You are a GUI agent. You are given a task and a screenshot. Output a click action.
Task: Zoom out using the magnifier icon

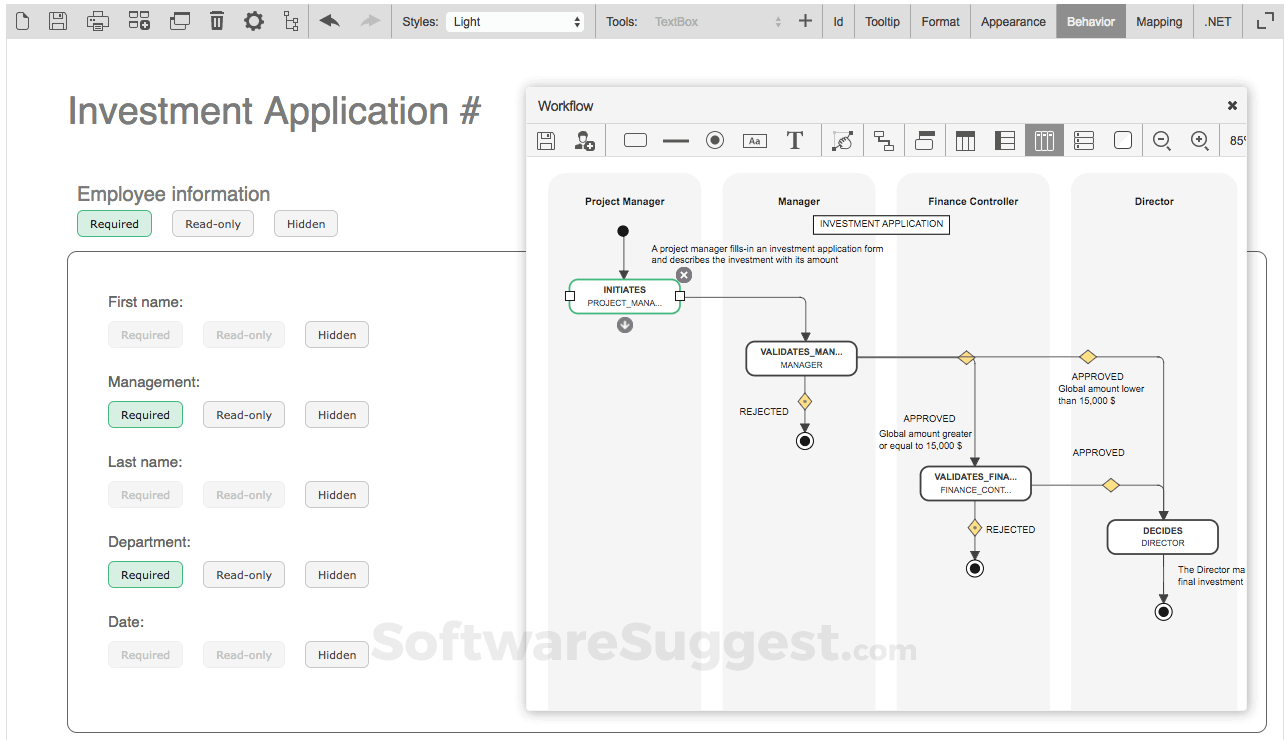[1161, 140]
